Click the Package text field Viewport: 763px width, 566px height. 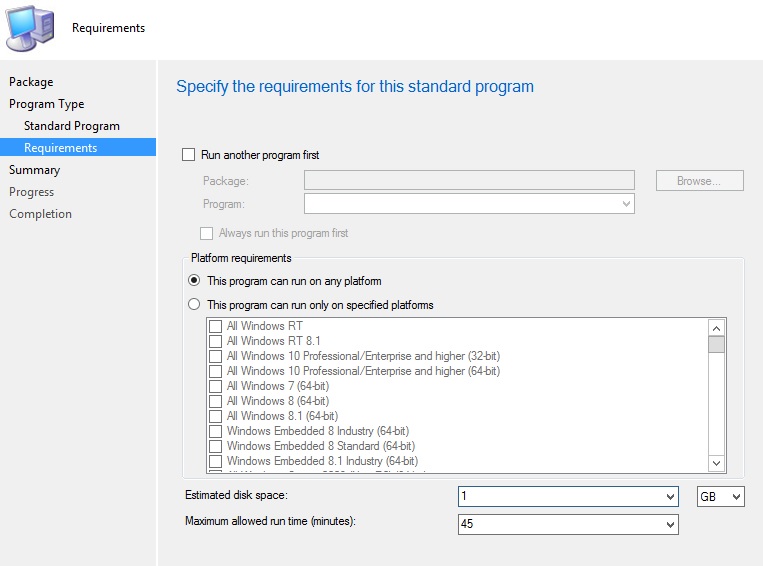pos(469,181)
